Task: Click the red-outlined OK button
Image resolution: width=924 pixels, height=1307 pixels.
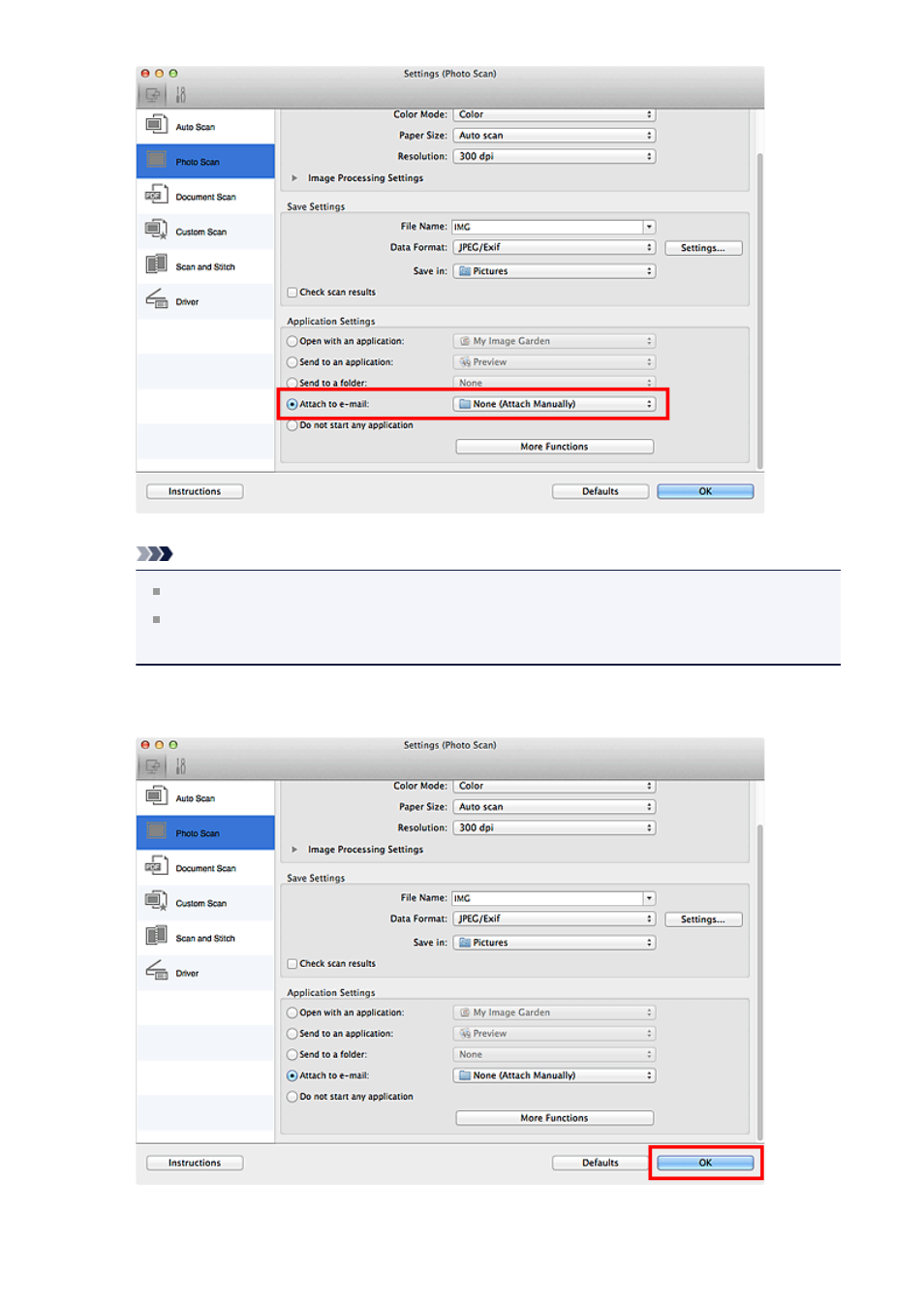Action: tap(705, 1163)
